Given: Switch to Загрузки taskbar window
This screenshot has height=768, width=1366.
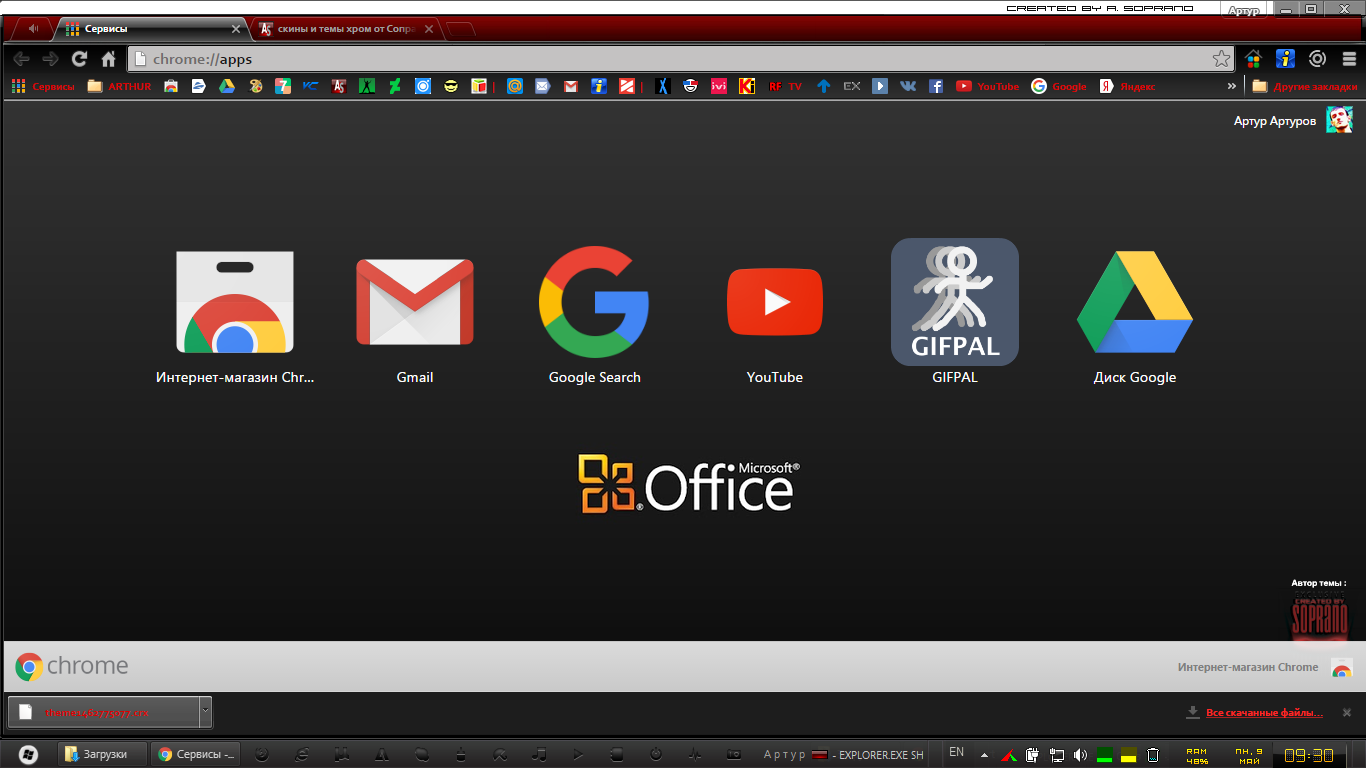Looking at the screenshot, I should point(103,754).
